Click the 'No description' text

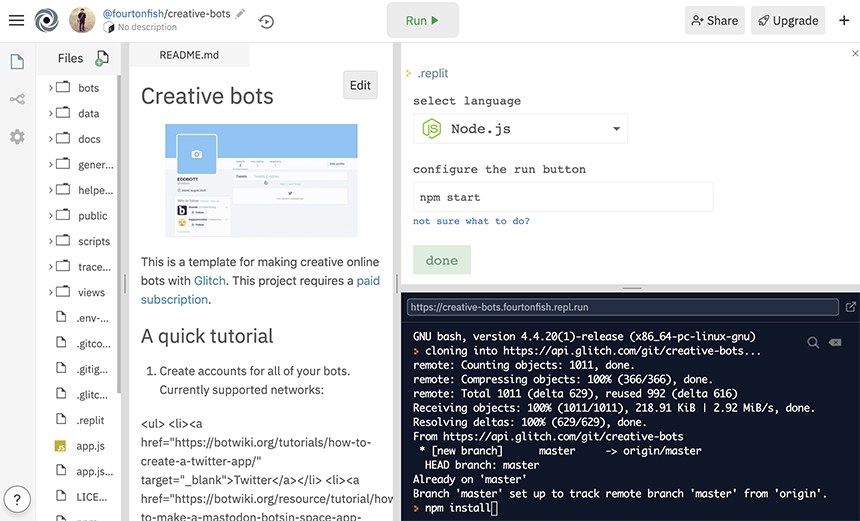click(147, 27)
